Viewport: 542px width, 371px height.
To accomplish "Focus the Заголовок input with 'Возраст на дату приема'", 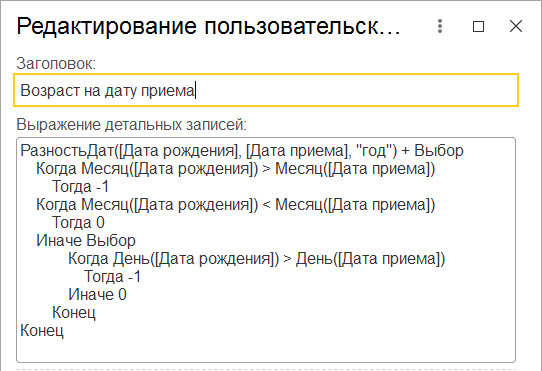I will pyautogui.click(x=266, y=90).
